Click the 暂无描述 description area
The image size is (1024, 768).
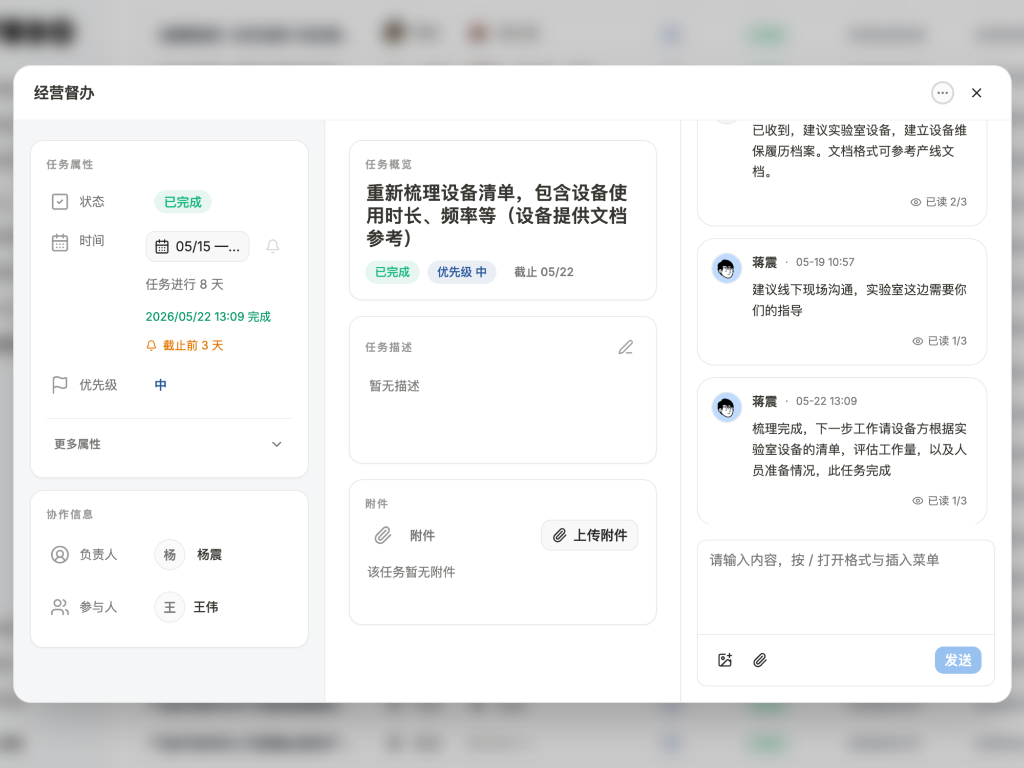[x=394, y=386]
